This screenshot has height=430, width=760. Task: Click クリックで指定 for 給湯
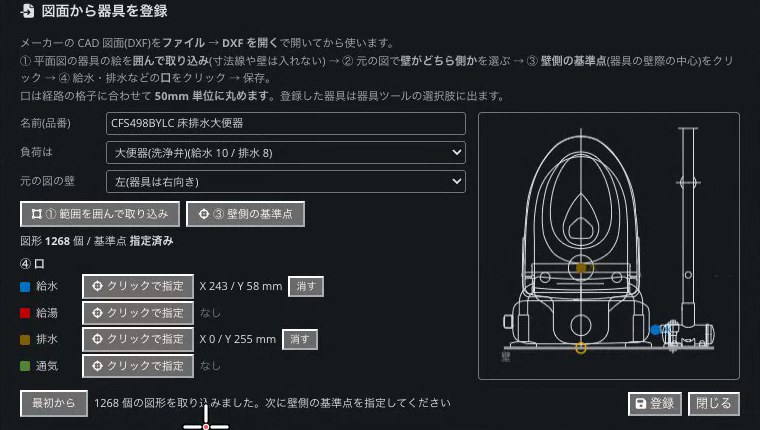138,313
